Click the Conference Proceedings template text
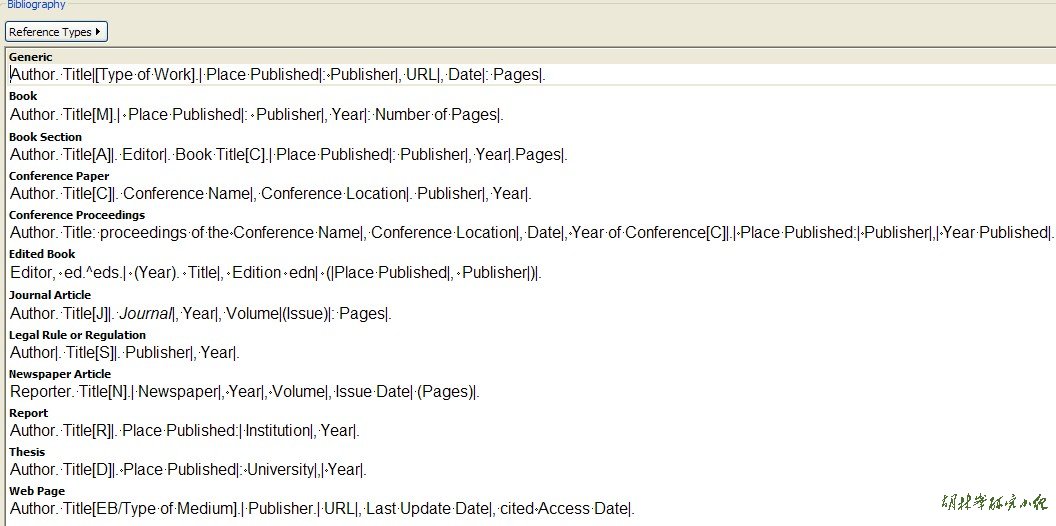 530,233
